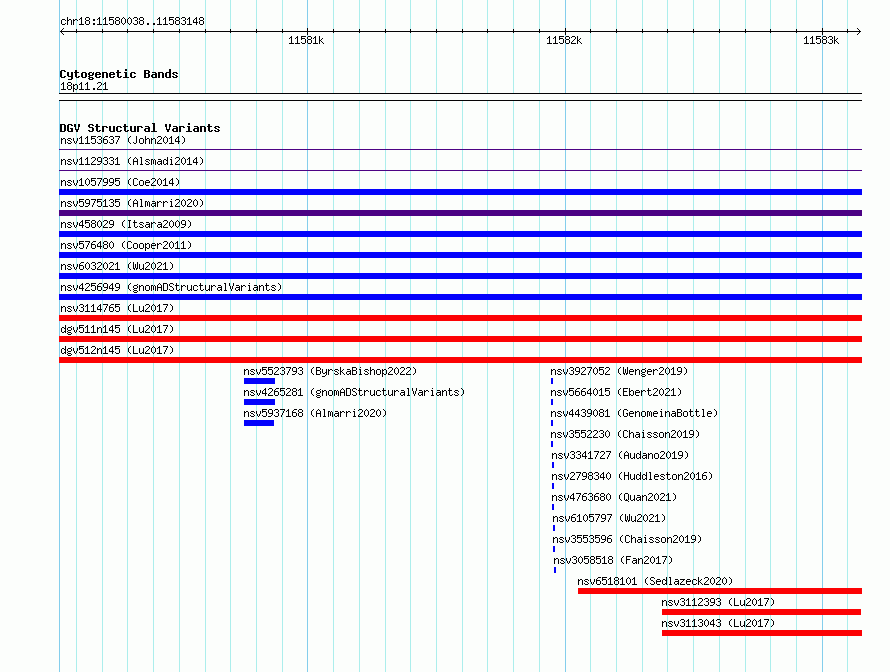Open the nsv3927052 (Wenger2019) label
This screenshot has height=672, width=890.
pos(619,371)
